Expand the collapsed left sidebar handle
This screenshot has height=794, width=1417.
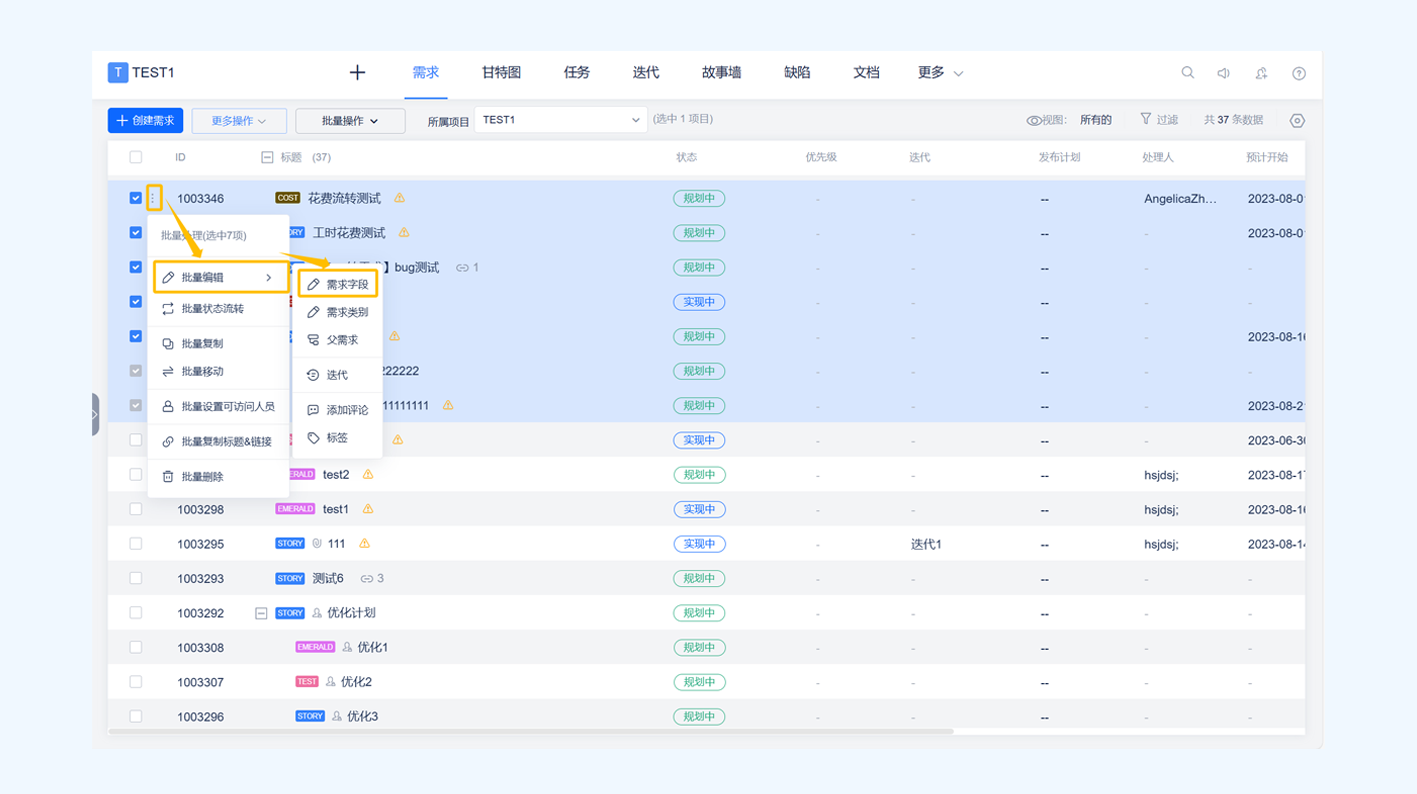[95, 414]
